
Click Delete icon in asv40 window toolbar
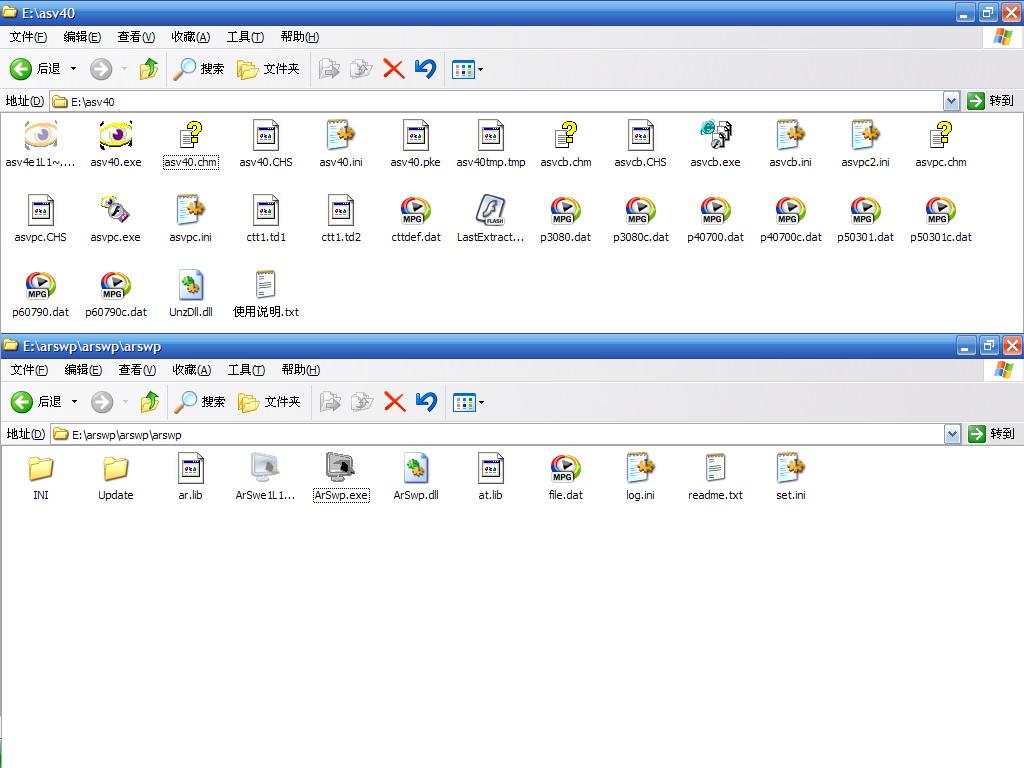pos(394,69)
